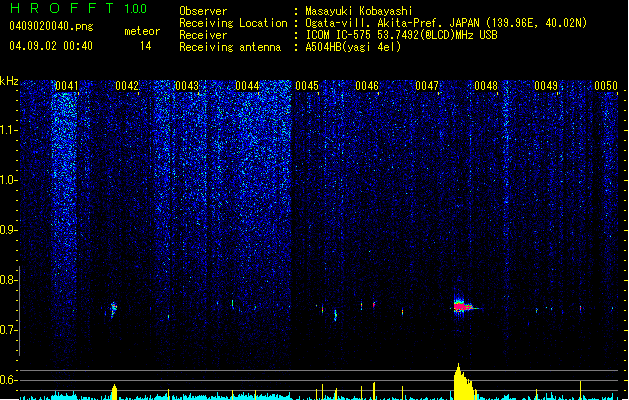
Task: Click the tall yellow power peak near 0047
Action: click(x=463, y=382)
